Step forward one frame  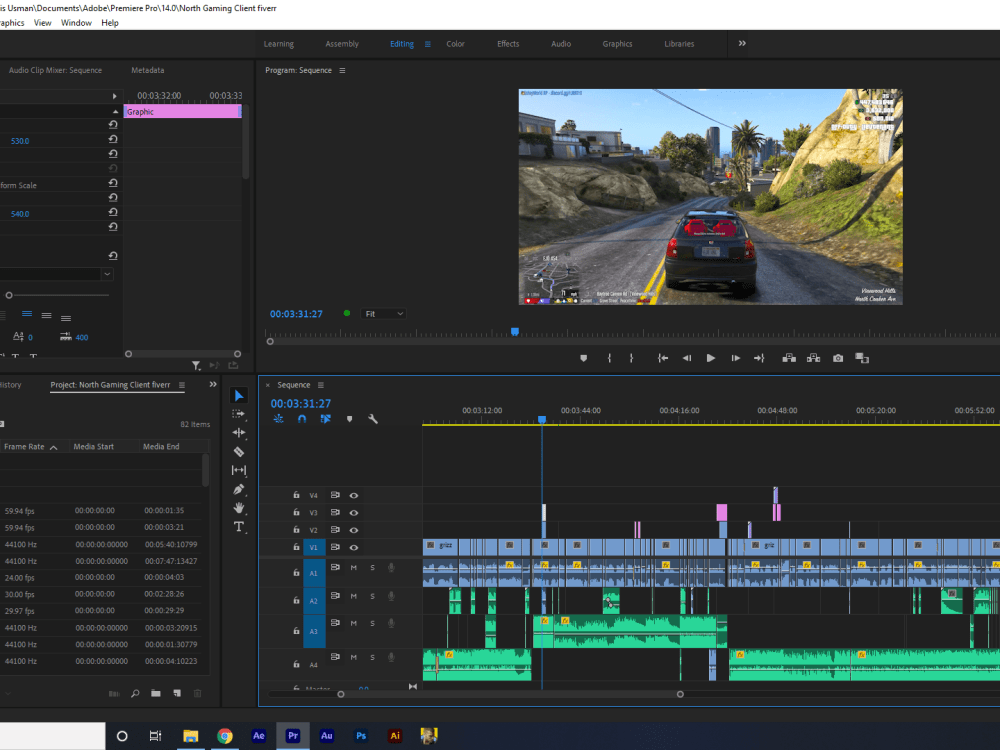tap(735, 358)
